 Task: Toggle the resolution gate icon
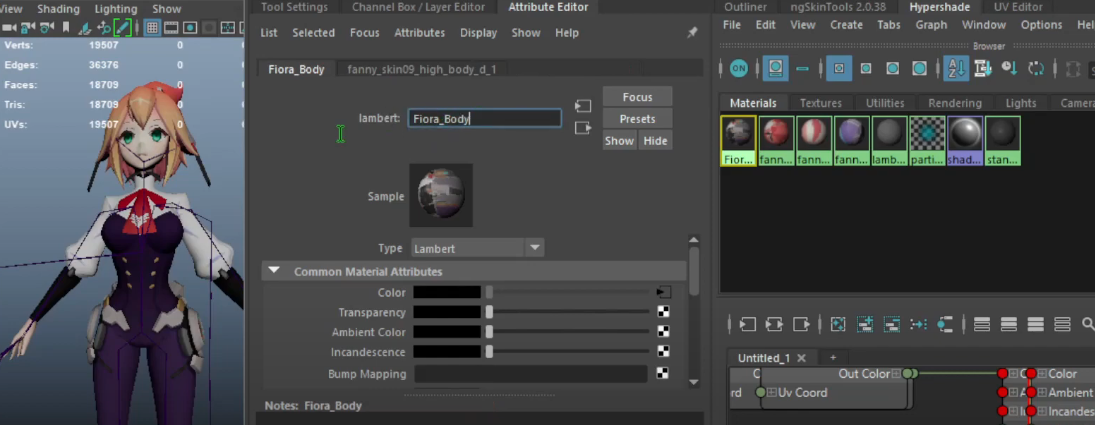pos(190,28)
